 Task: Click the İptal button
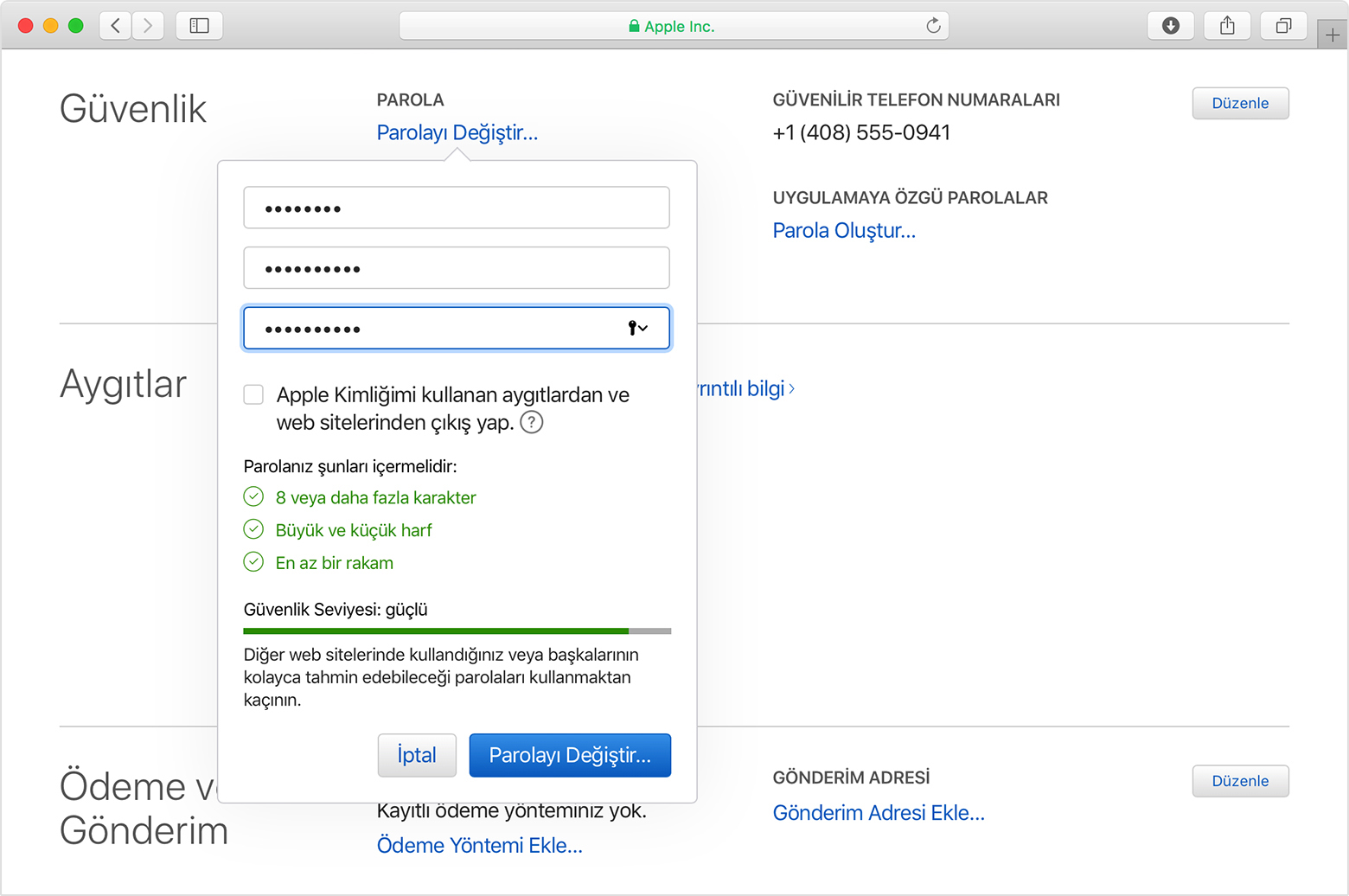[x=417, y=755]
